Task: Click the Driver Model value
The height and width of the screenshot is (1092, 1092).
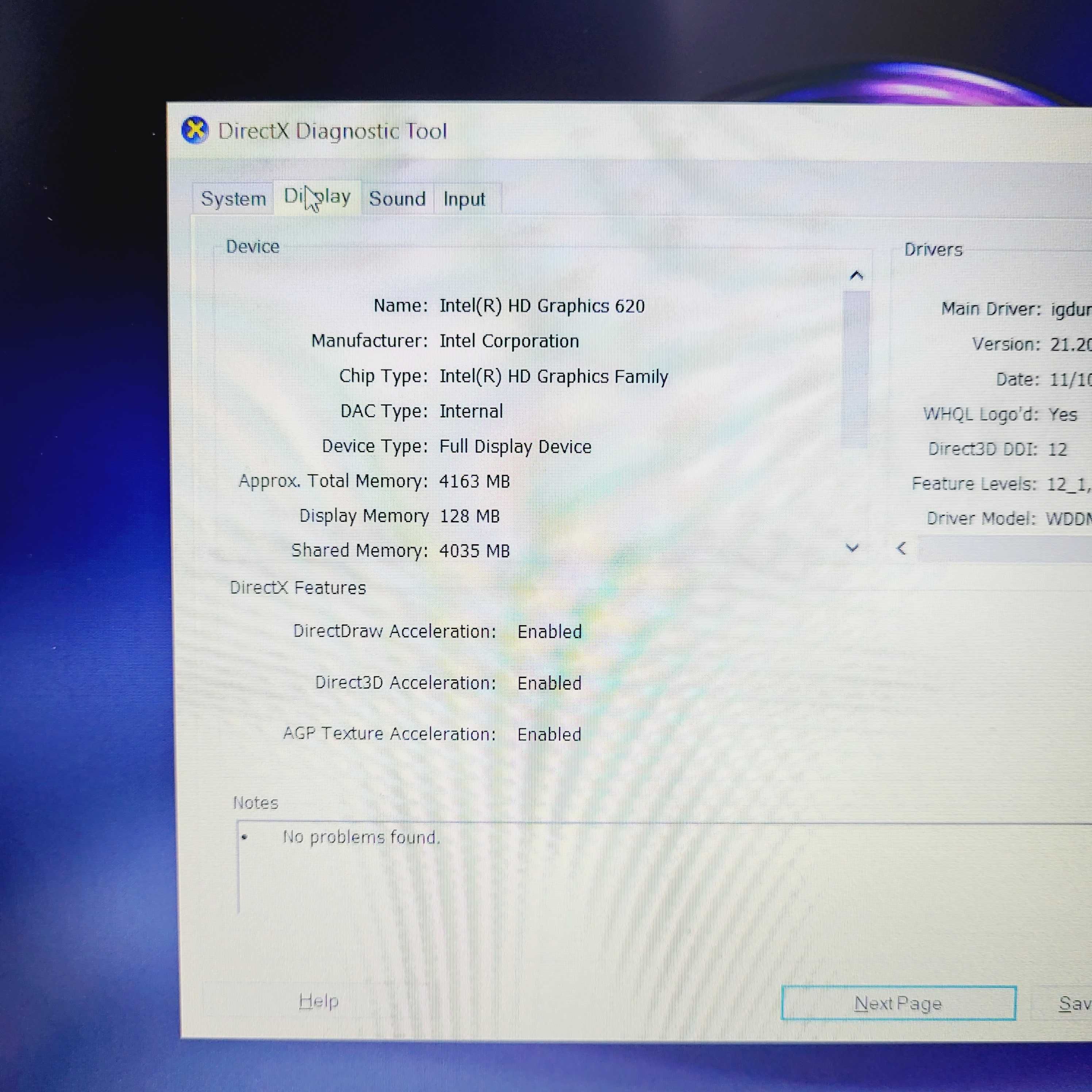Action: [1068, 518]
